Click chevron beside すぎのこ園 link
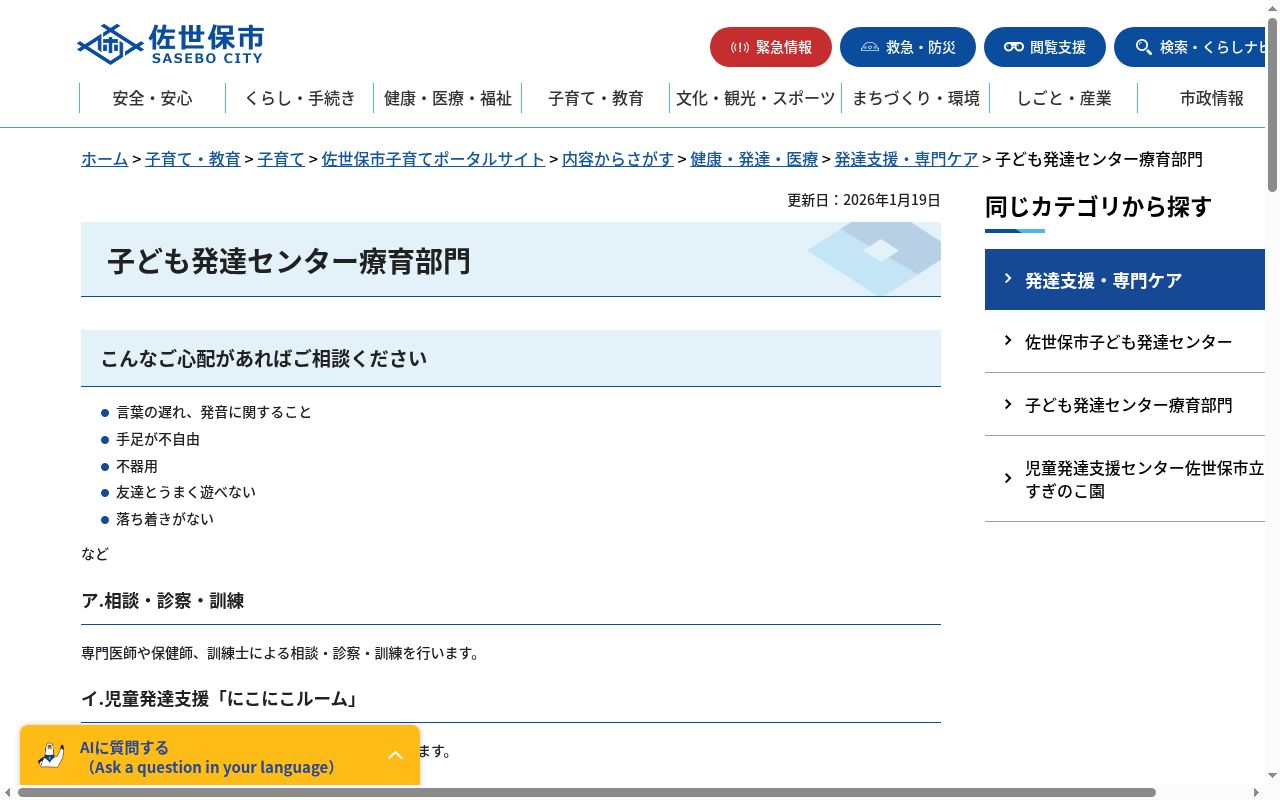Image resolution: width=1280 pixels, height=800 pixels. pyautogui.click(x=1008, y=478)
